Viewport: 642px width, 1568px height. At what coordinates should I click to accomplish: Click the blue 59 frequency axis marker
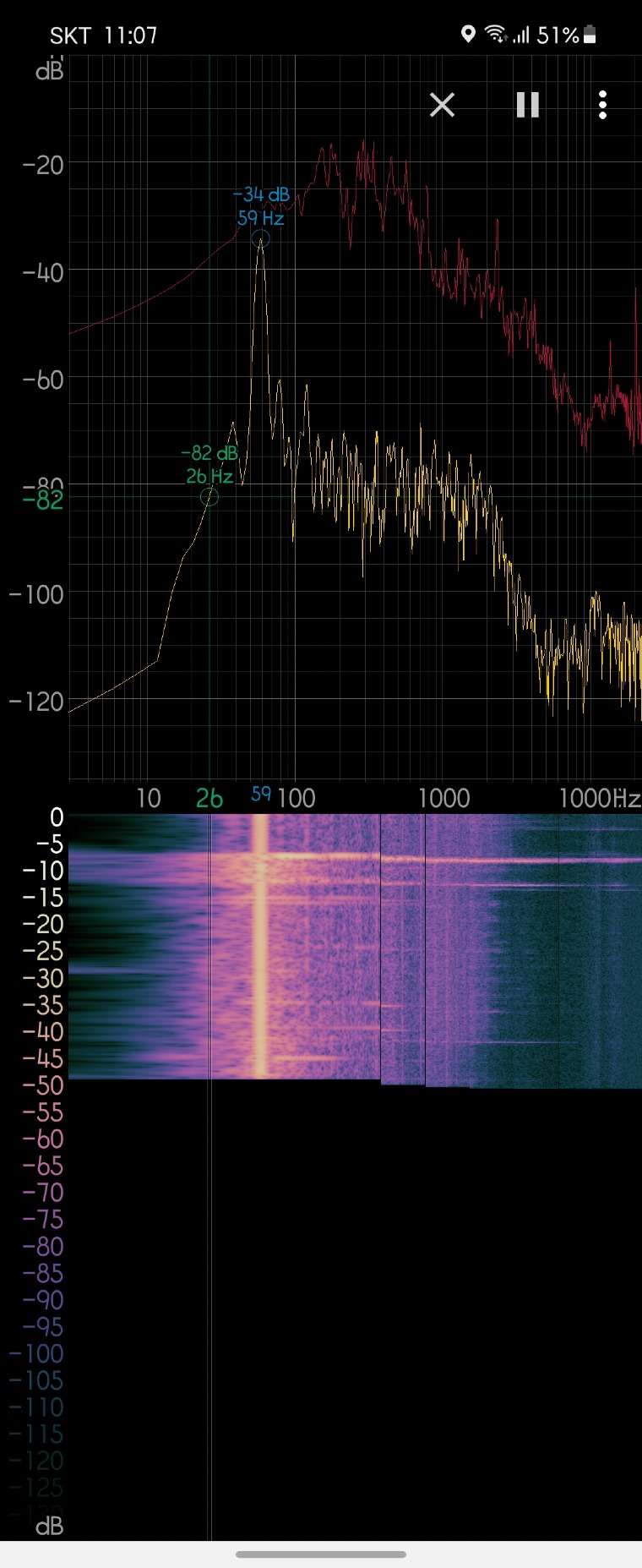pyautogui.click(x=261, y=795)
